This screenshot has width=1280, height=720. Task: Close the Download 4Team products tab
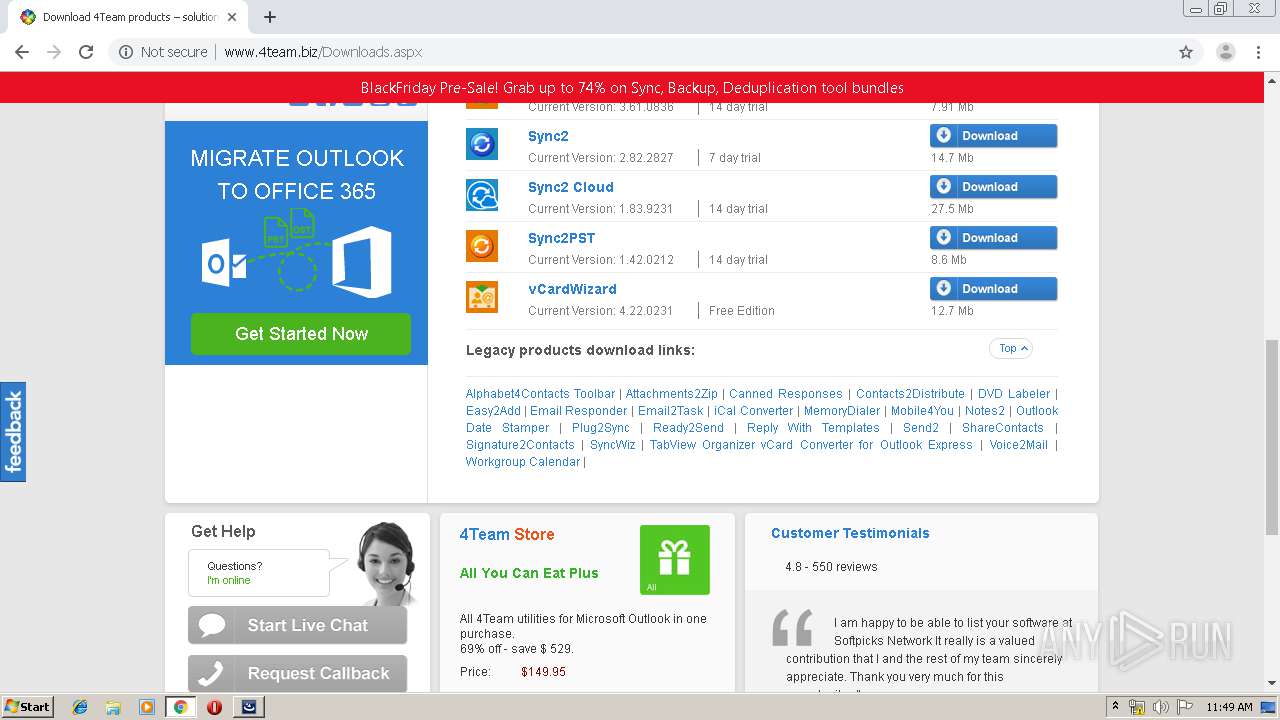coord(233,17)
